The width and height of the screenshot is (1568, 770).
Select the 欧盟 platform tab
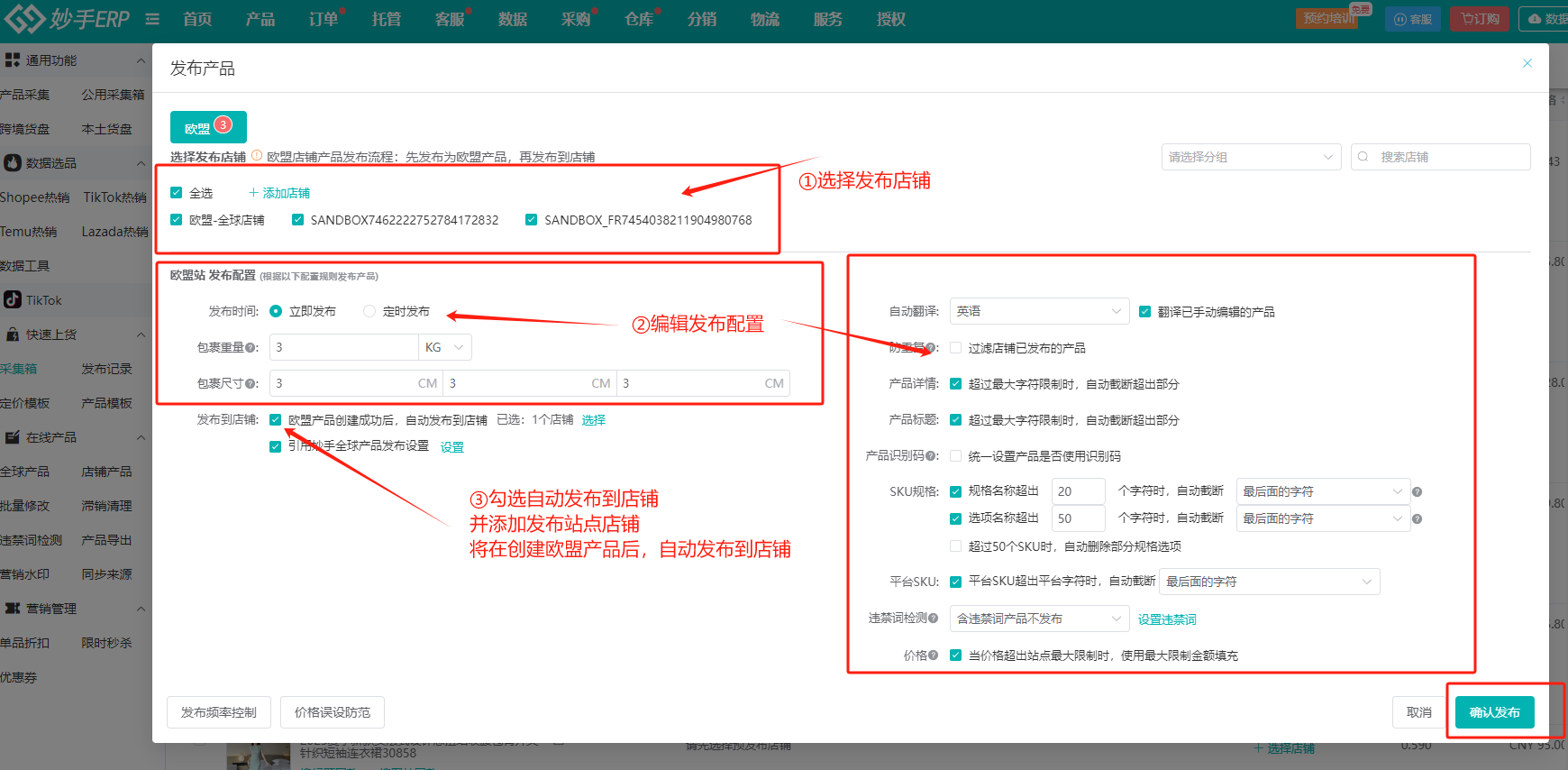click(x=208, y=127)
